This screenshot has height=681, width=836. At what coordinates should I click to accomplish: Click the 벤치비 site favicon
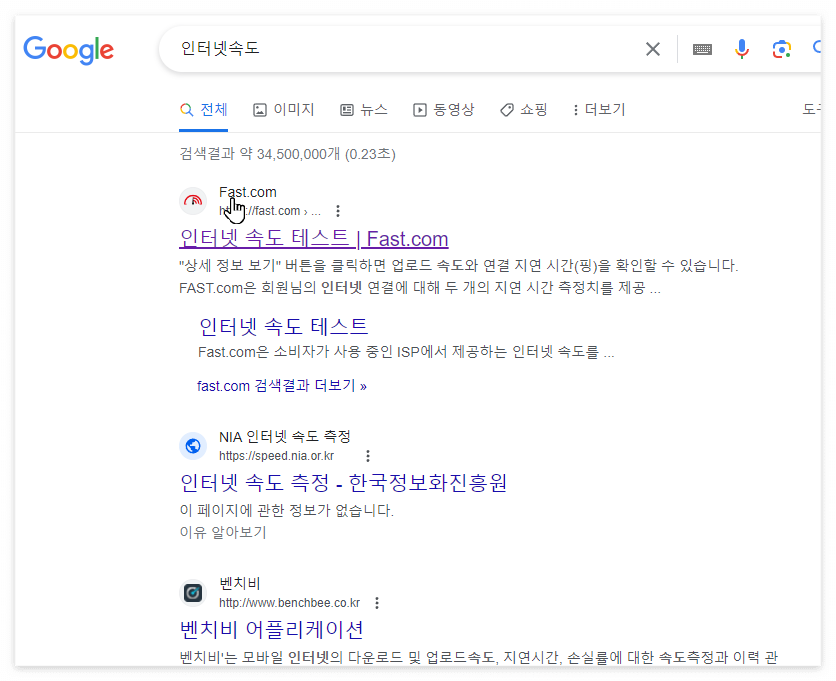192,592
